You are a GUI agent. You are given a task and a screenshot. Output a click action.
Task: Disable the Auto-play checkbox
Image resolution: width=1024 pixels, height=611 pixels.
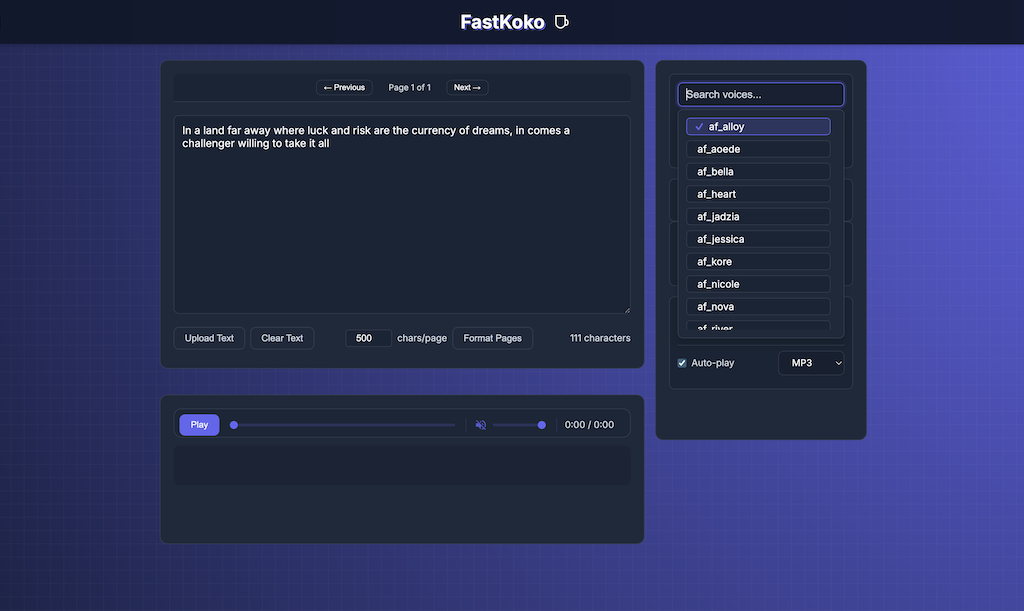pyautogui.click(x=682, y=363)
